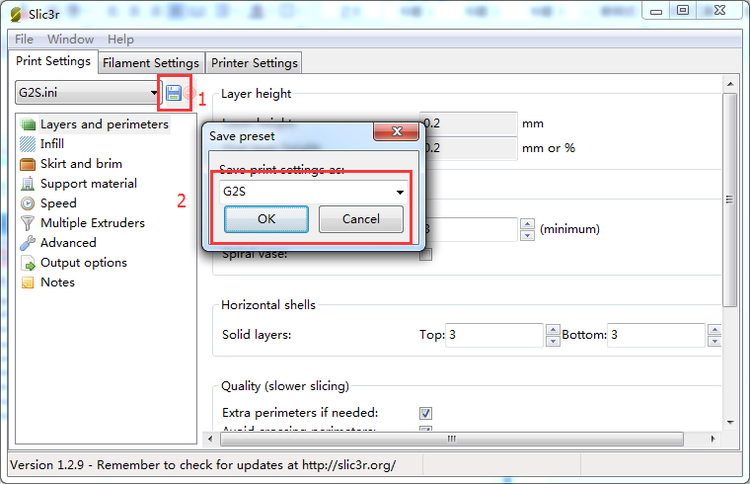Open Skirt and brim settings

click(81, 164)
